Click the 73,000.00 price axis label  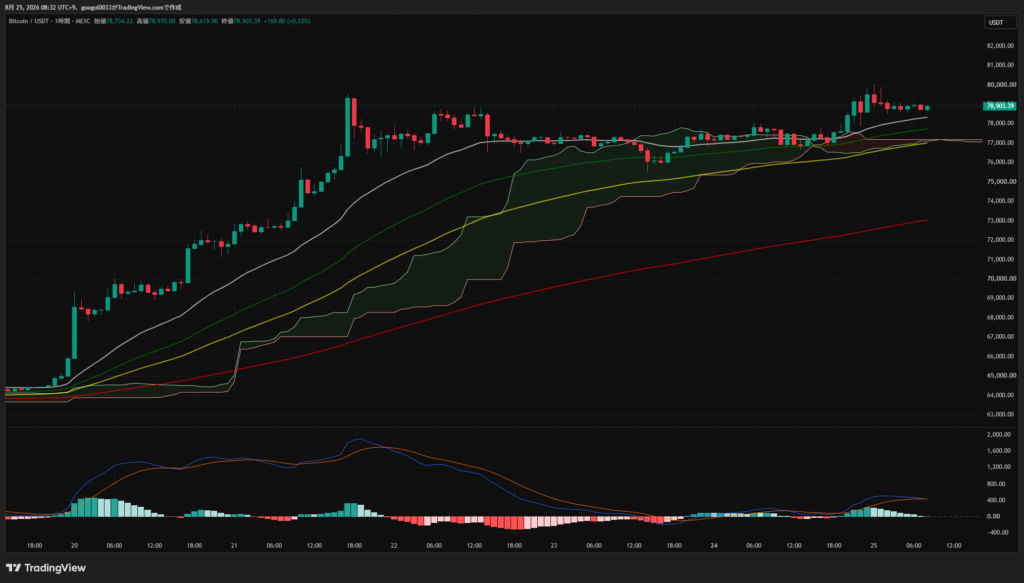(x=1001, y=221)
